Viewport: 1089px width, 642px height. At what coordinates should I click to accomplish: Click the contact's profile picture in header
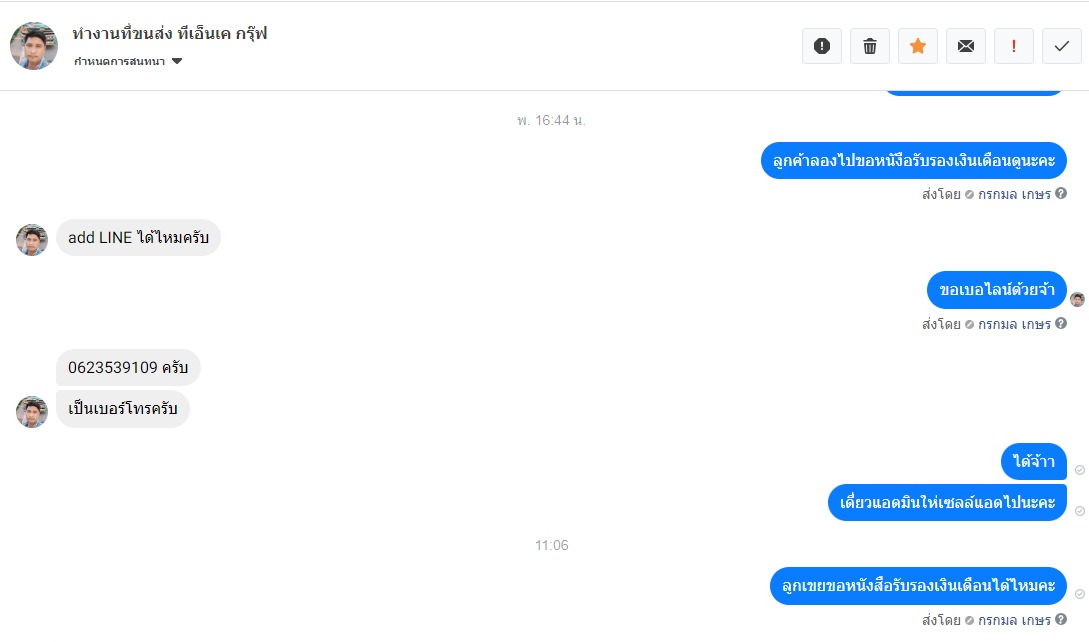pyautogui.click(x=33, y=46)
